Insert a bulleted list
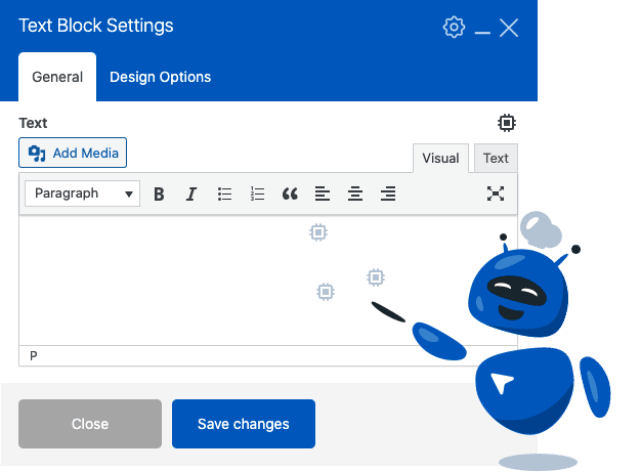The height and width of the screenshot is (472, 640). tap(225, 194)
